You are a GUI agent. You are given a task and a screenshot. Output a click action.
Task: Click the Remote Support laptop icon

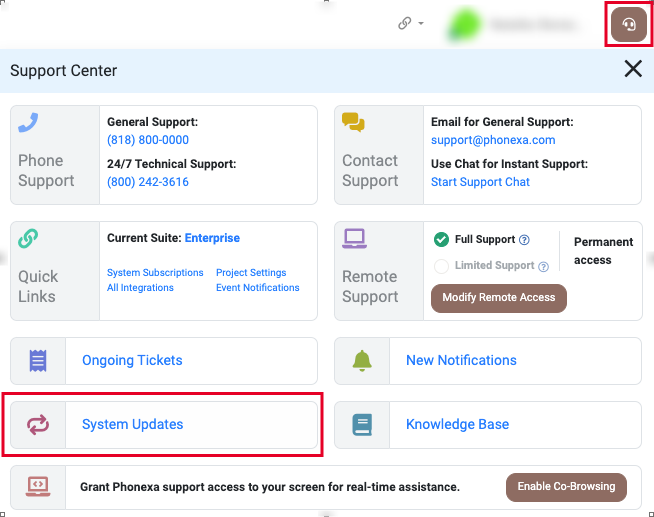coord(354,238)
